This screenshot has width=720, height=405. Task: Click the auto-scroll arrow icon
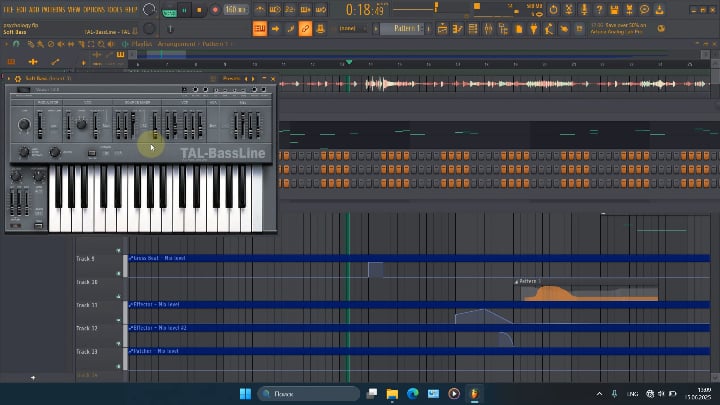pyautogui.click(x=276, y=28)
